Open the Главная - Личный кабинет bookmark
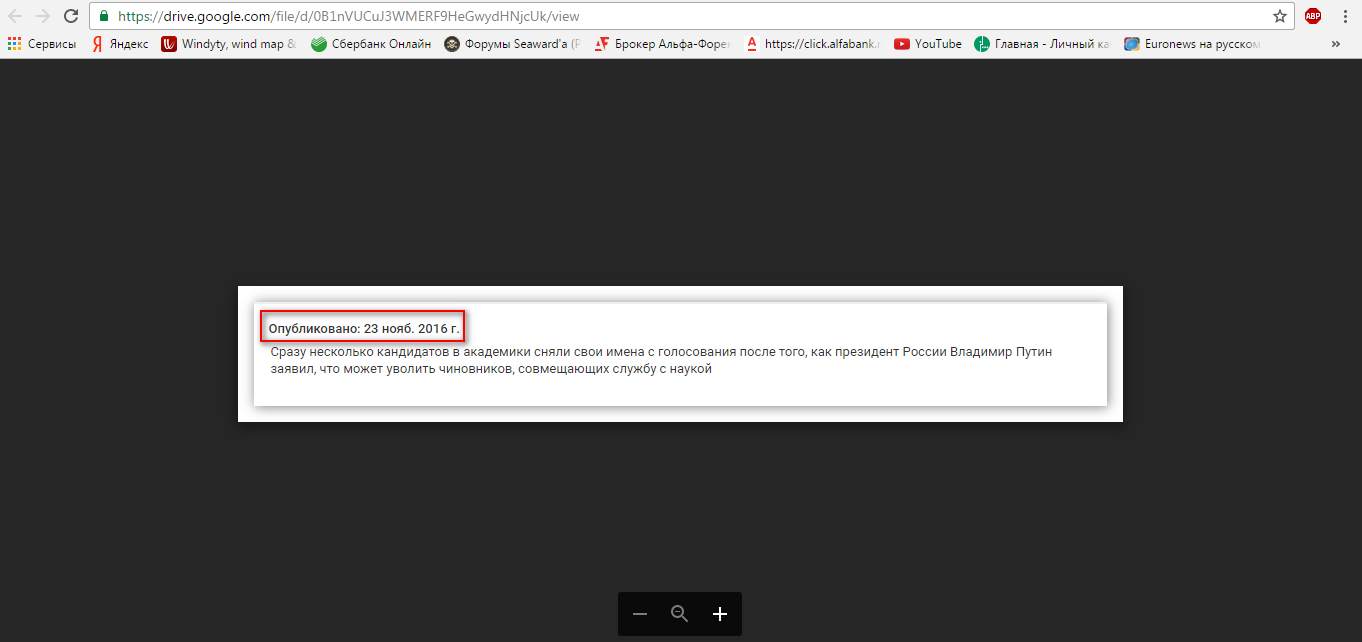 [x=1042, y=44]
